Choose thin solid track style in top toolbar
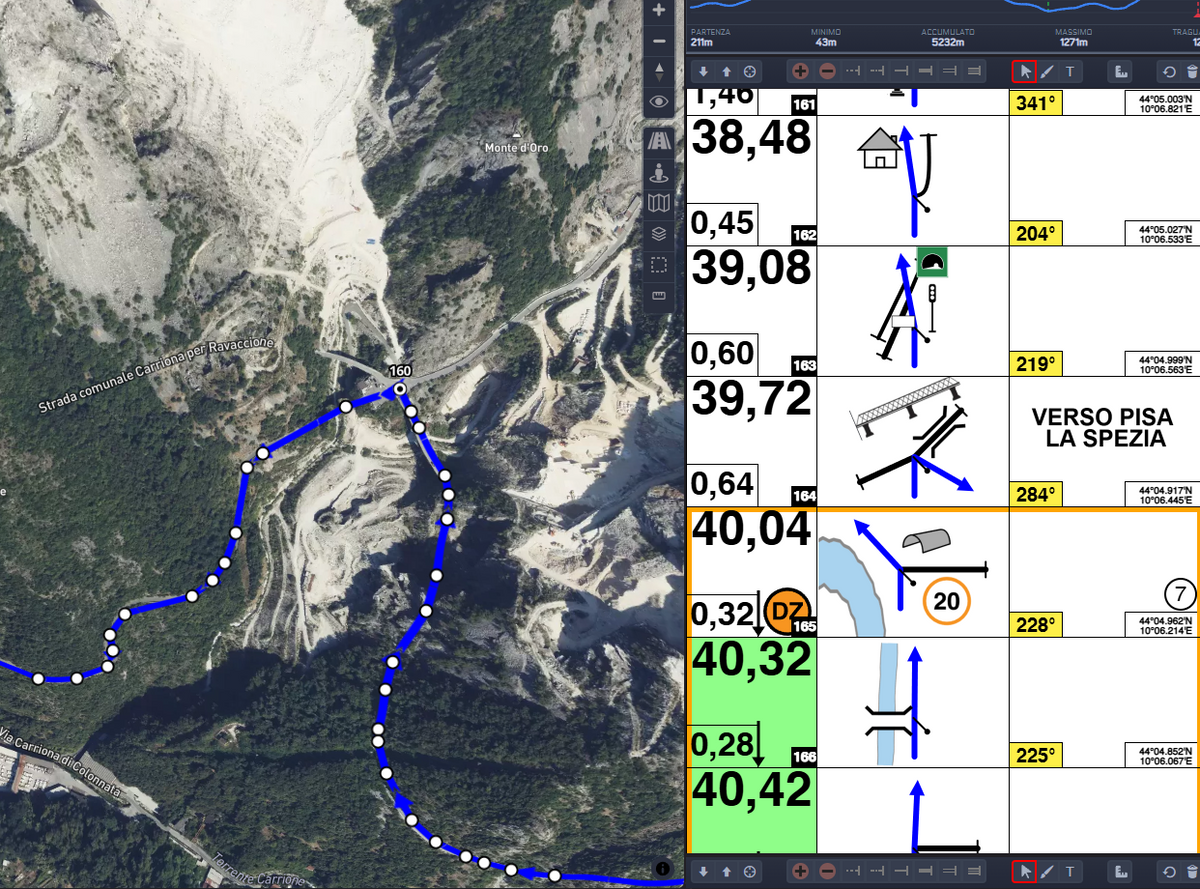 [902, 72]
